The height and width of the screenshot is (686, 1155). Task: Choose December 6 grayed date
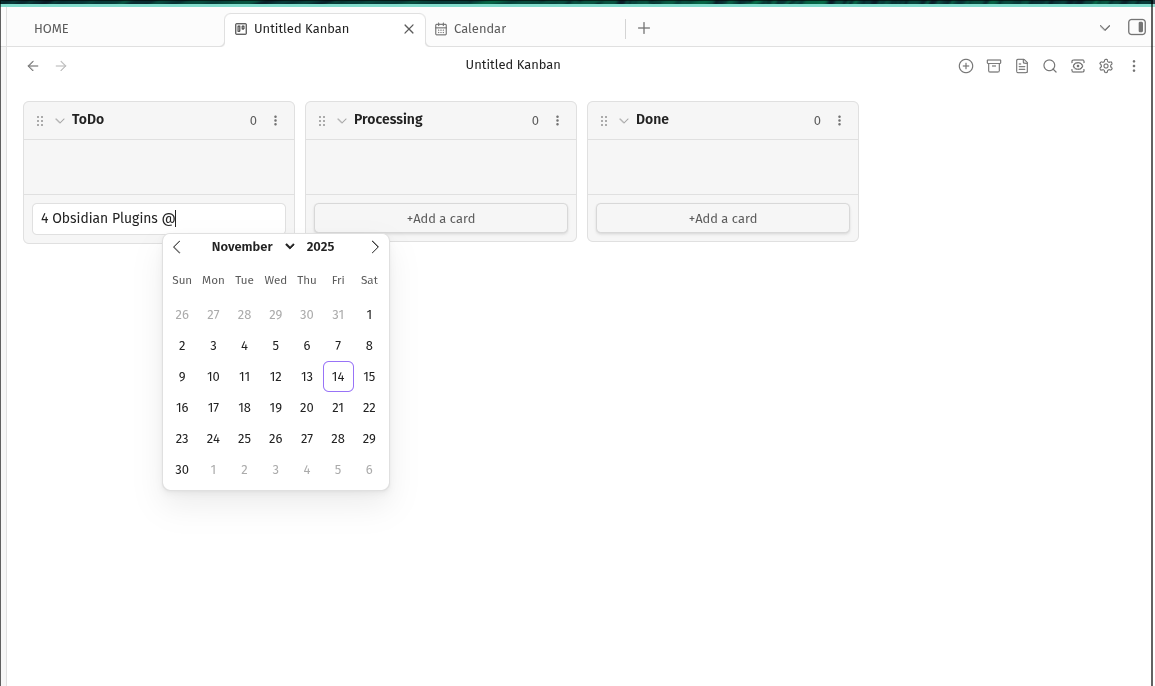point(369,469)
